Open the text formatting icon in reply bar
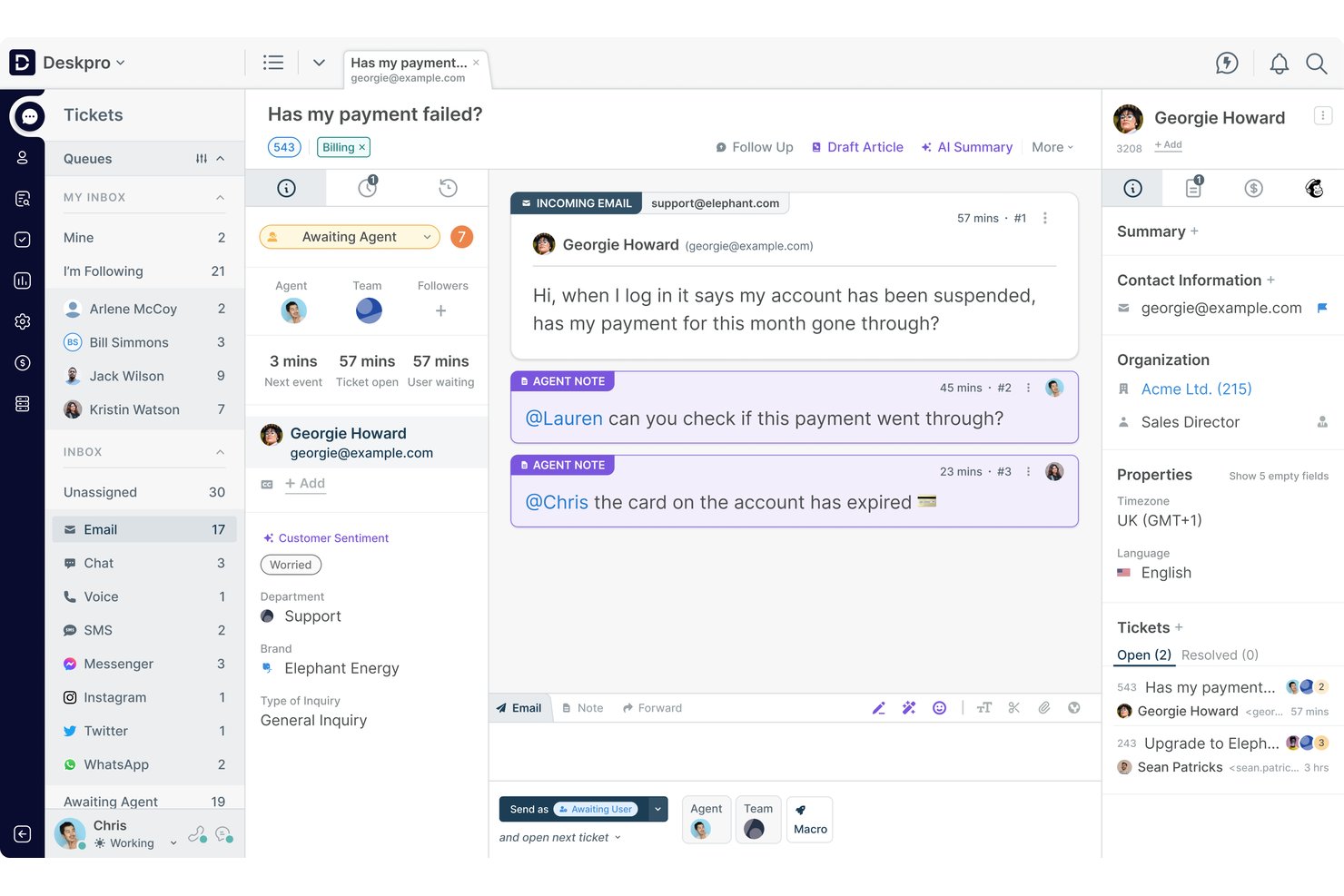1344x896 pixels. click(984, 708)
